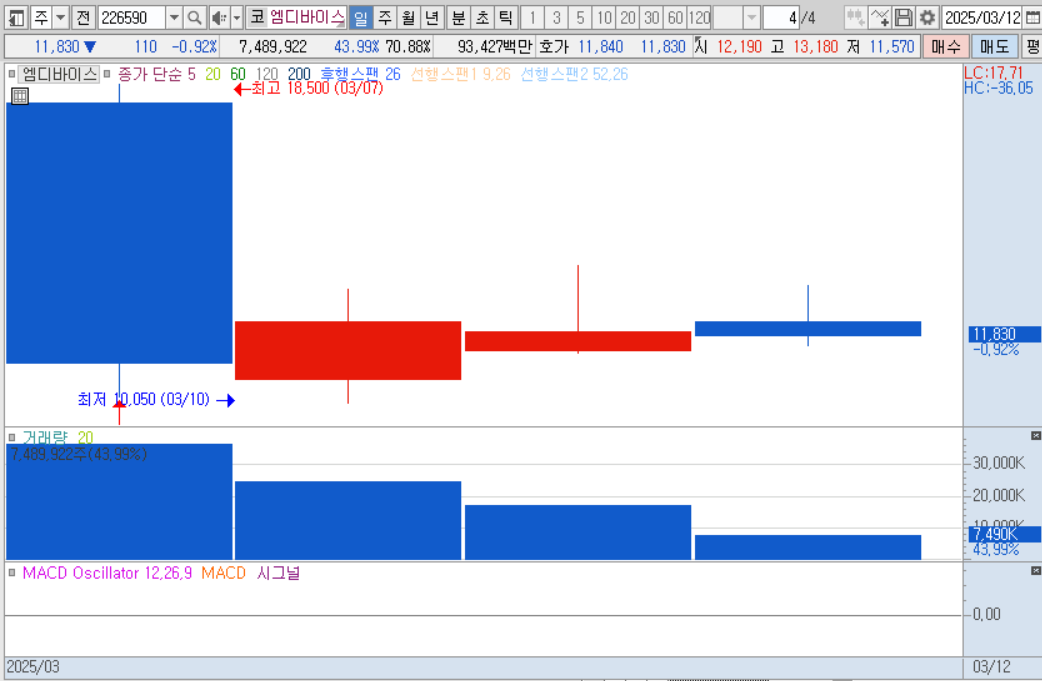The image size is (1042, 681).
Task: Open the 주 market type dropdown
Action: 60,18
